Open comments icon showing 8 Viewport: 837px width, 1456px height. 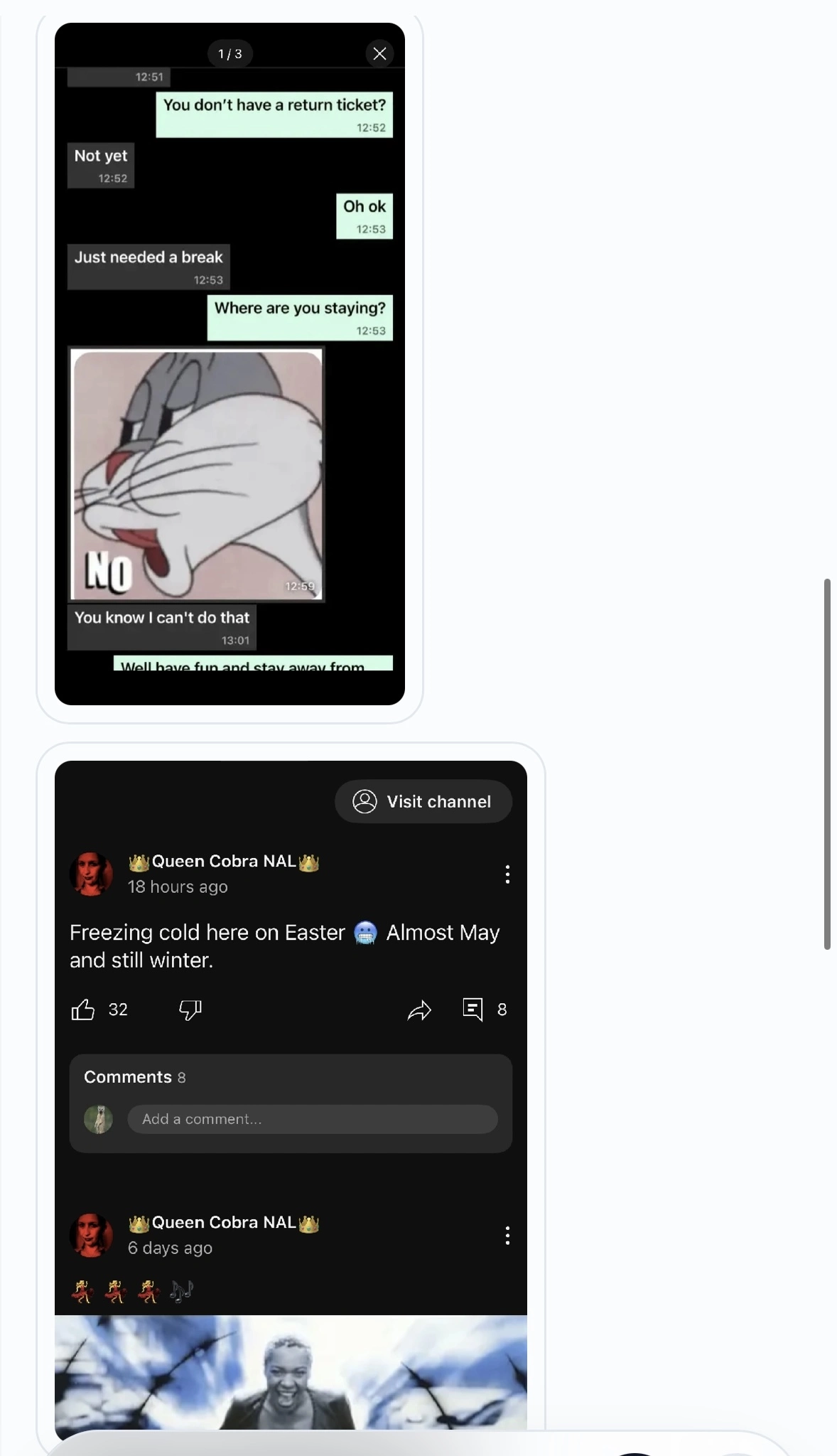[x=472, y=1010]
